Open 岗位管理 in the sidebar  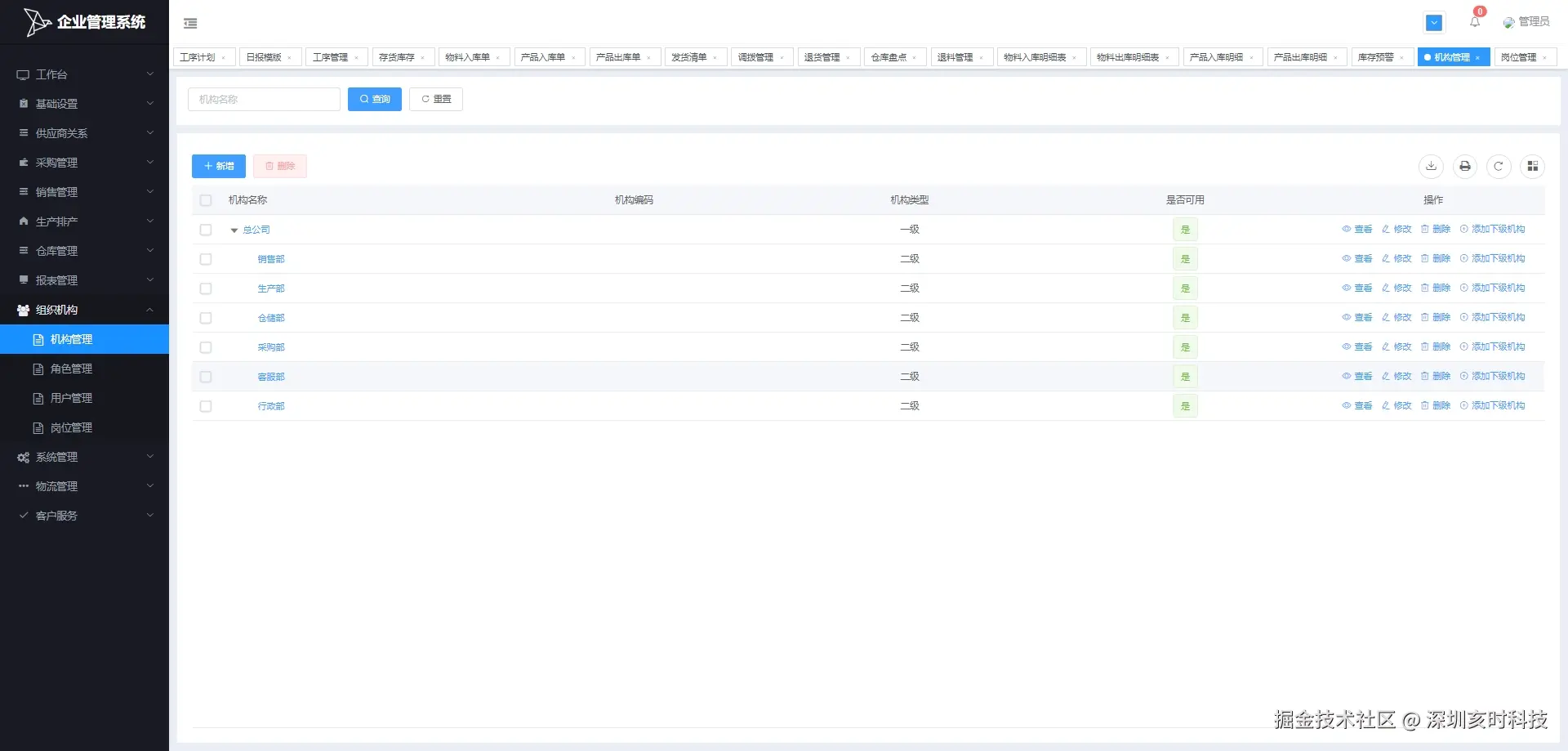pyautogui.click(x=84, y=427)
